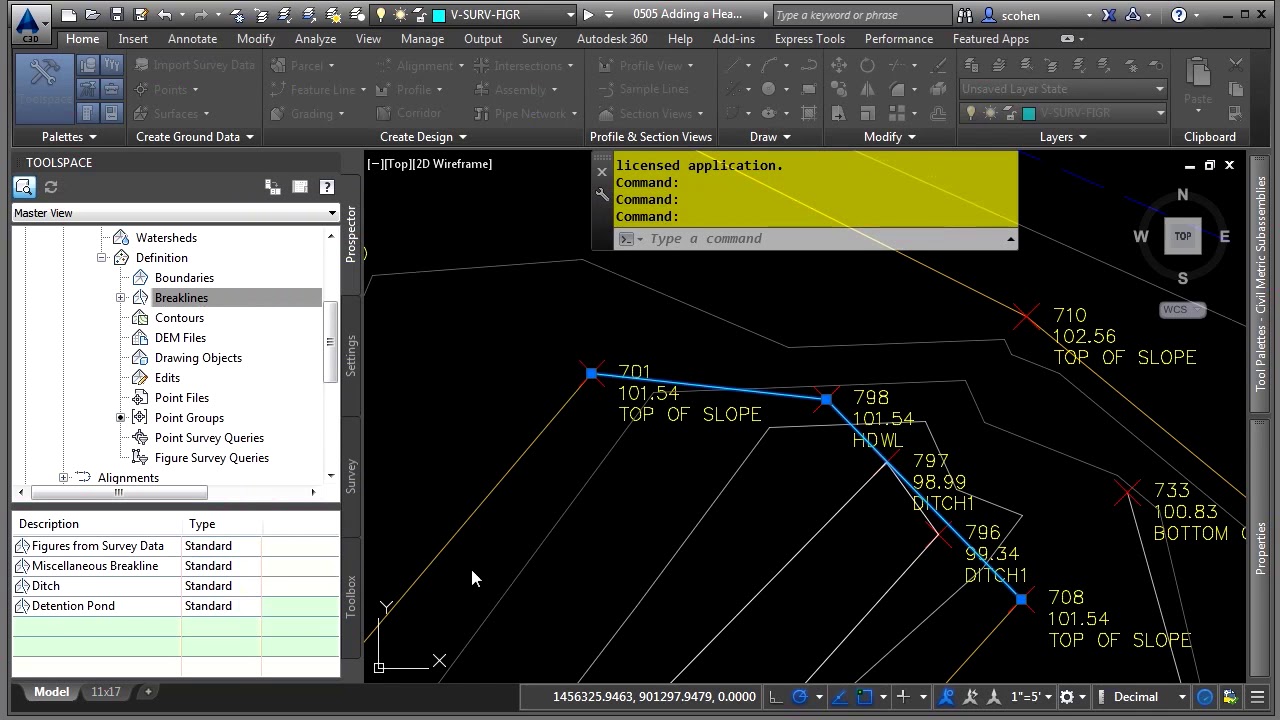Viewport: 1280px width, 720px height.
Task: Click the Contours tree icon
Action: point(140,318)
